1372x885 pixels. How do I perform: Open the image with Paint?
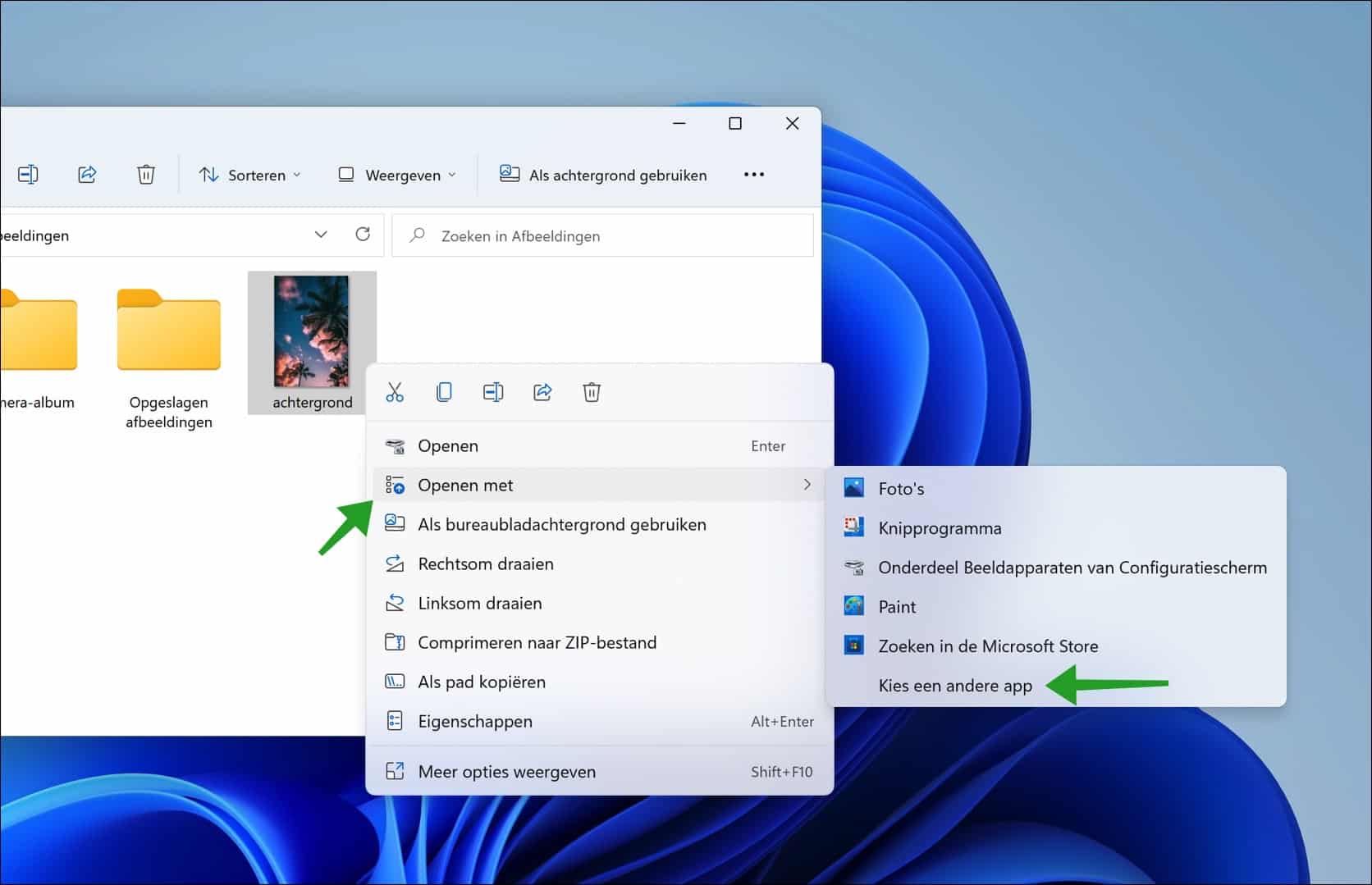[896, 606]
